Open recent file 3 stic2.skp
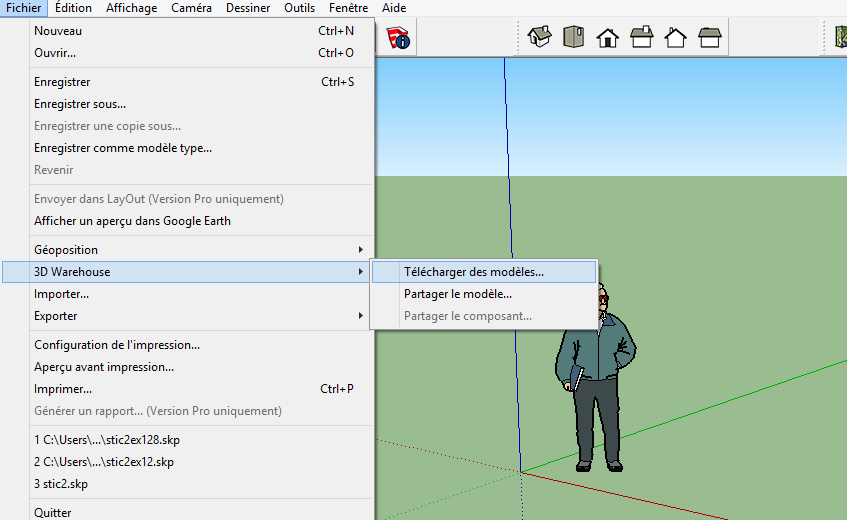The width and height of the screenshot is (847, 520). (188, 484)
